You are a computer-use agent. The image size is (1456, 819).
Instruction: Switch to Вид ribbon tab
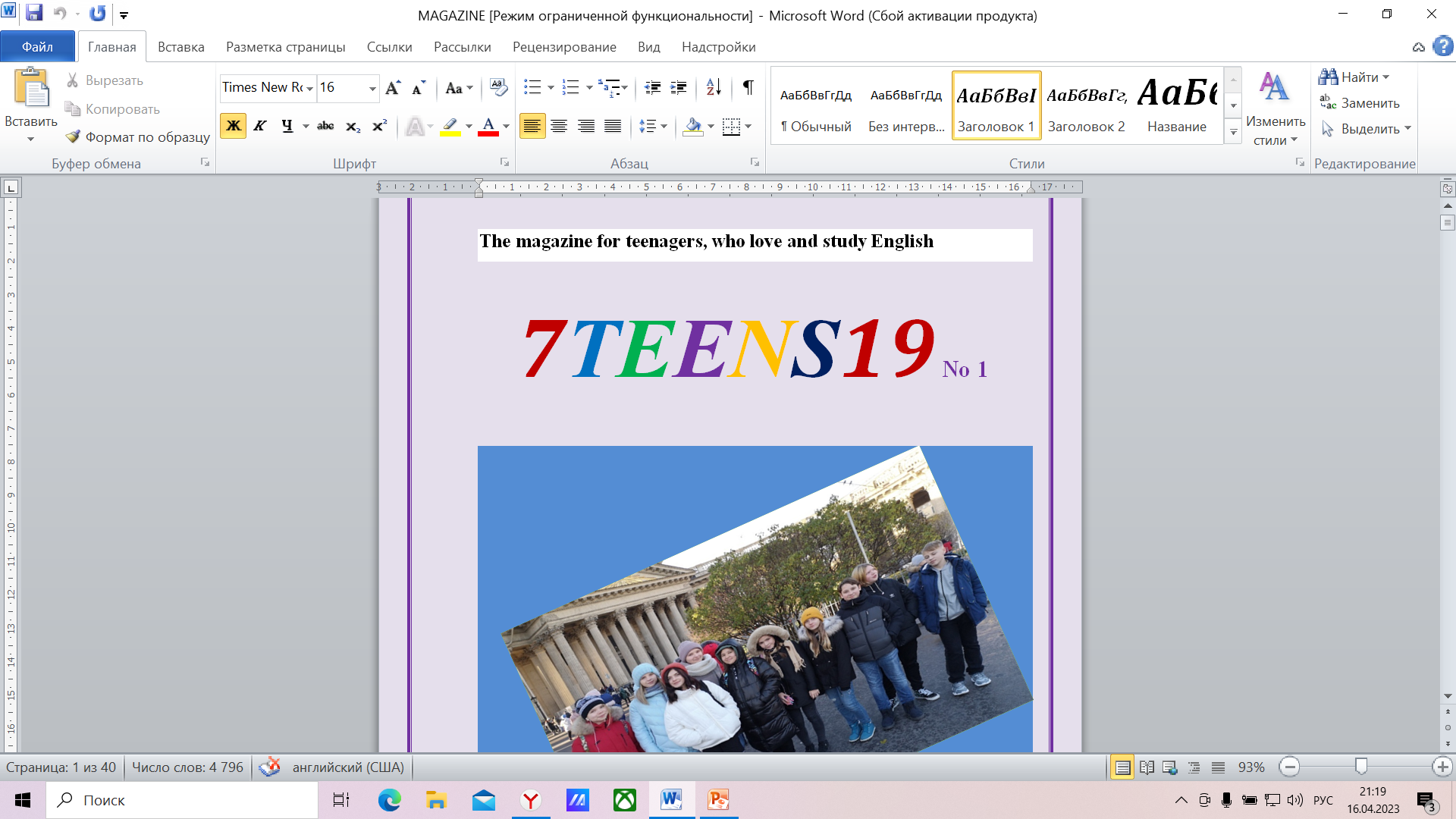[649, 47]
